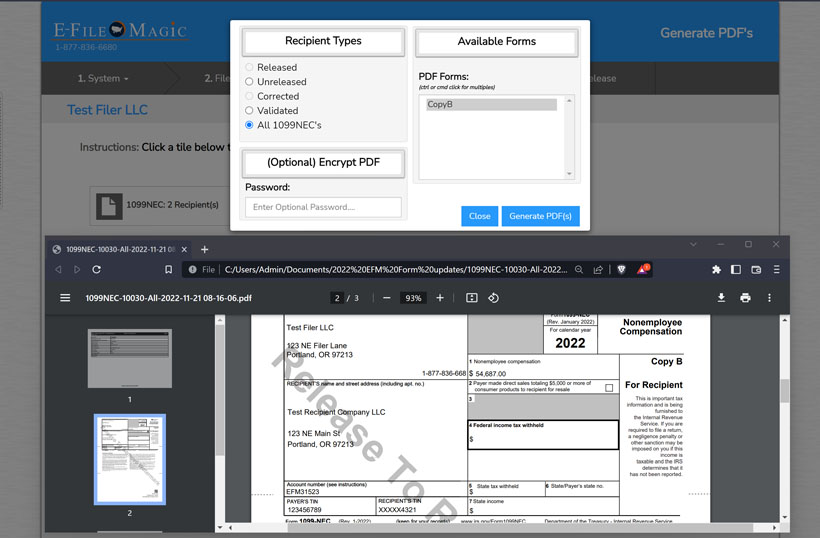Select the Released recipient type
820x538 pixels.
[x=249, y=67]
